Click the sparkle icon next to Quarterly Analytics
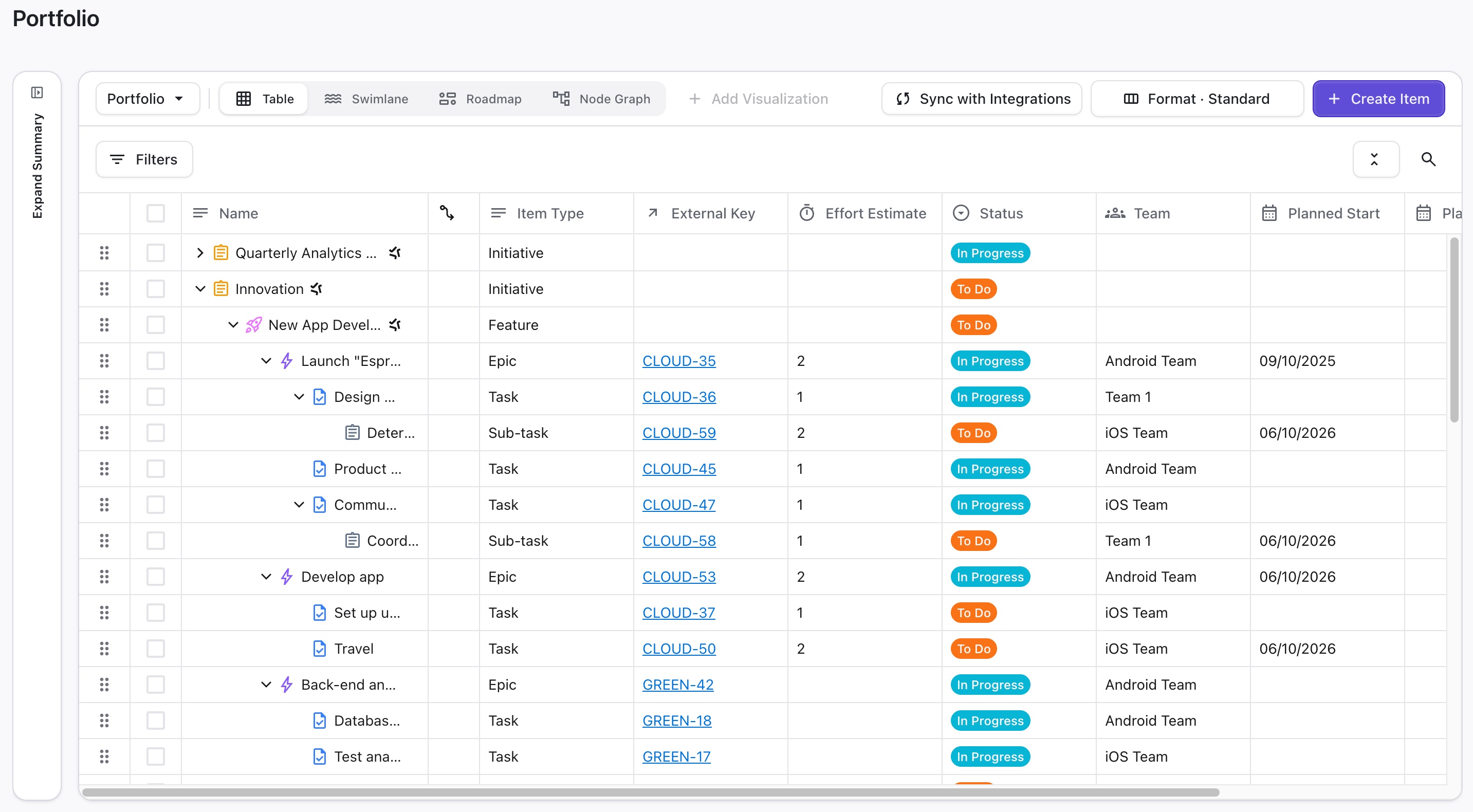The image size is (1473, 812). pyautogui.click(x=395, y=253)
